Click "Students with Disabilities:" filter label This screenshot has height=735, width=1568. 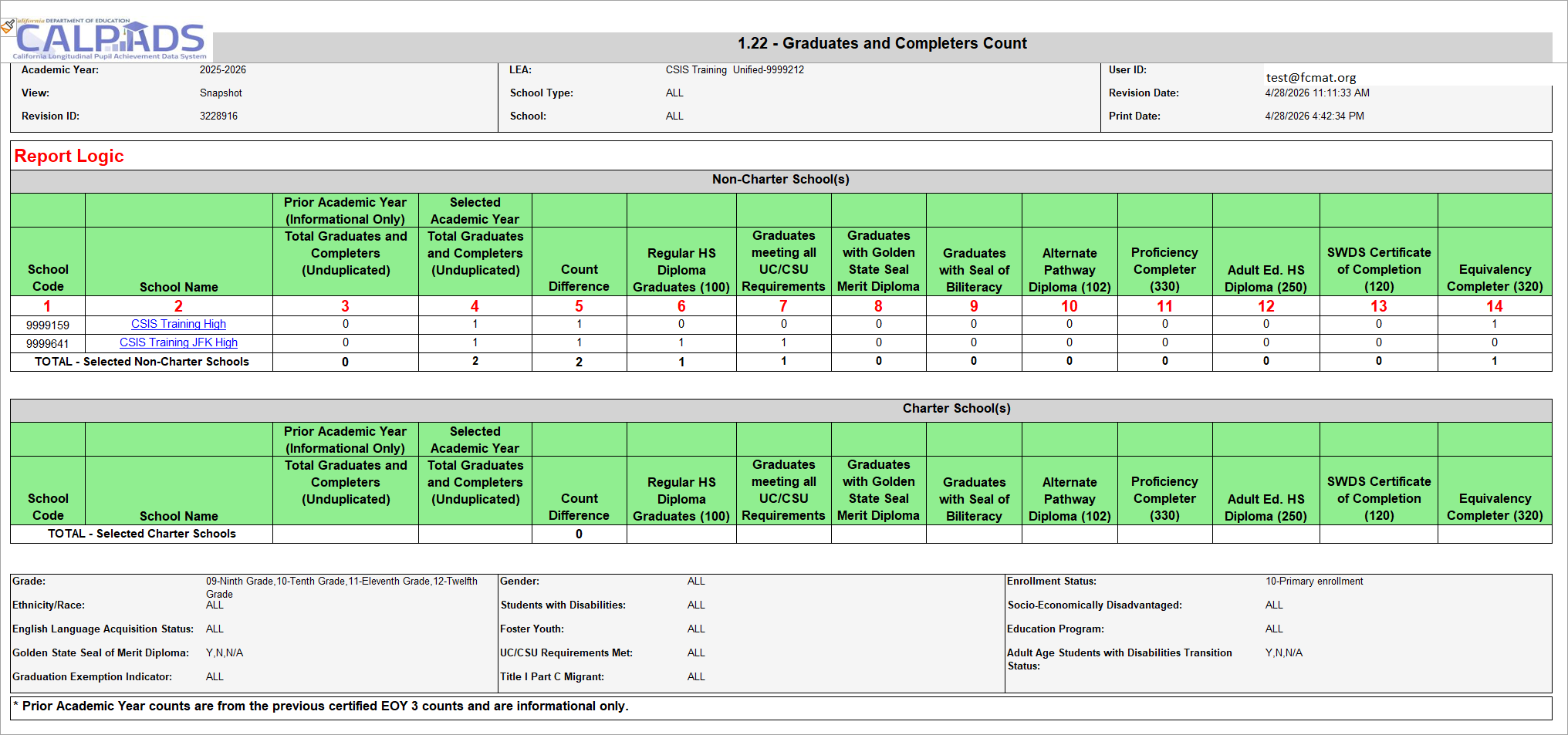[x=563, y=605]
